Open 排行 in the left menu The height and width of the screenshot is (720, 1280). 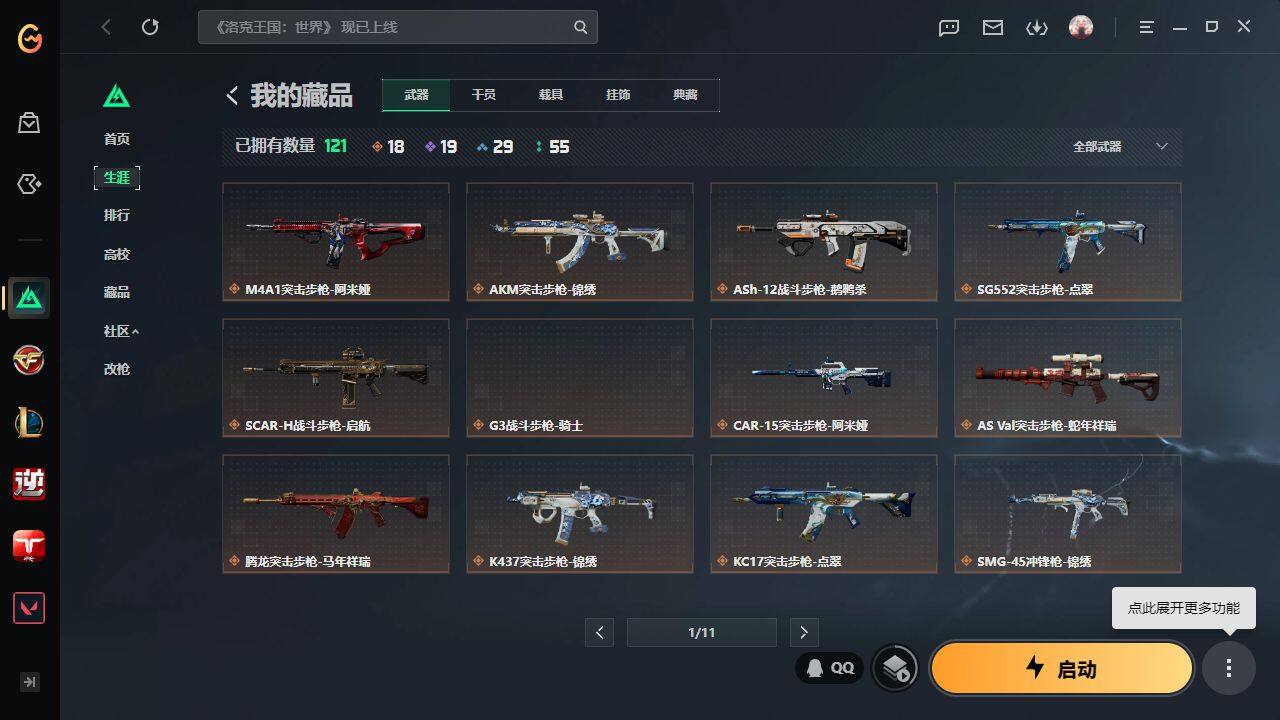(x=117, y=215)
